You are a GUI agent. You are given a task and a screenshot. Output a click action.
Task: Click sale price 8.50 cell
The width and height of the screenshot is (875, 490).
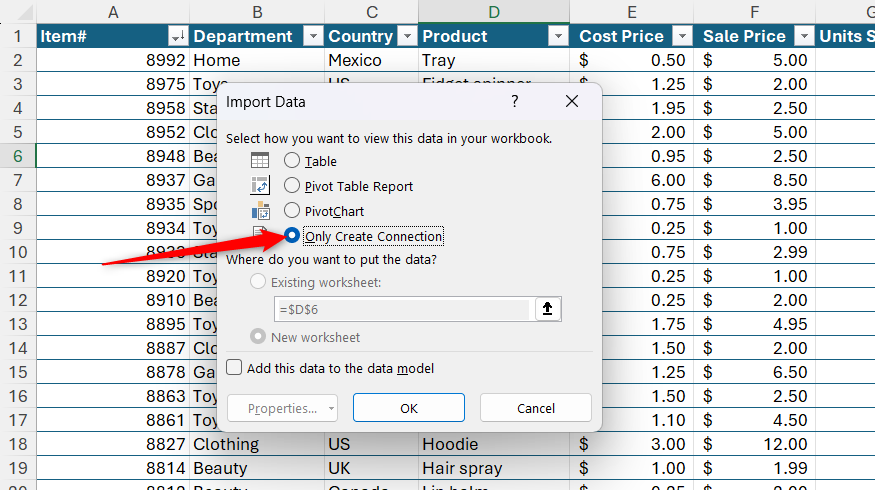tap(754, 180)
